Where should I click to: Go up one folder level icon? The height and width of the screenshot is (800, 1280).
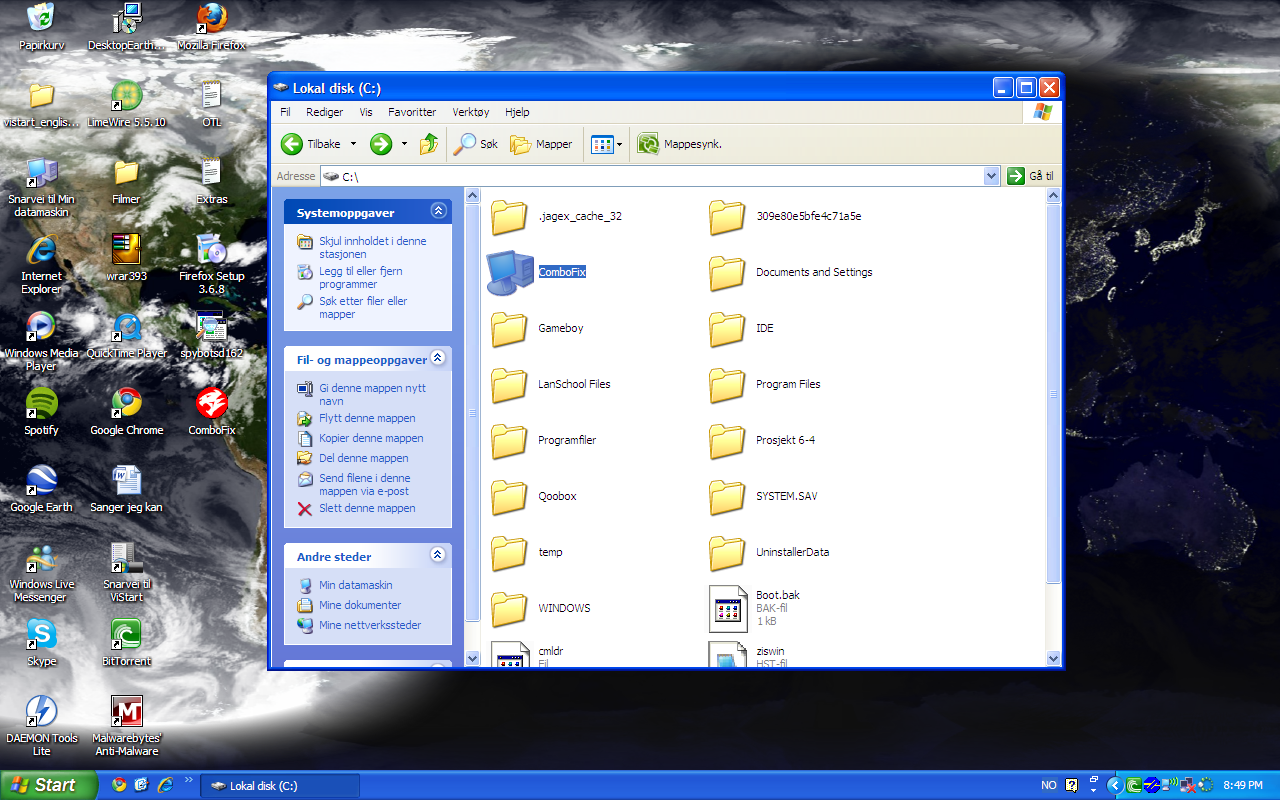click(x=429, y=144)
